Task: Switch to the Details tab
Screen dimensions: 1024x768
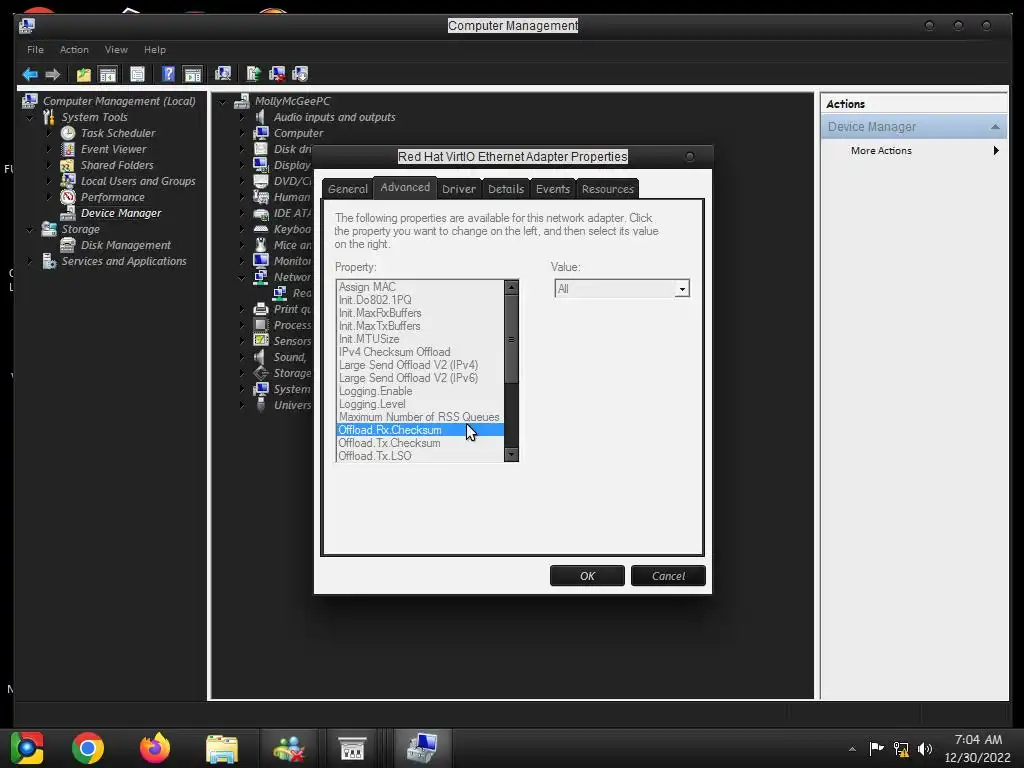Action: click(x=506, y=189)
